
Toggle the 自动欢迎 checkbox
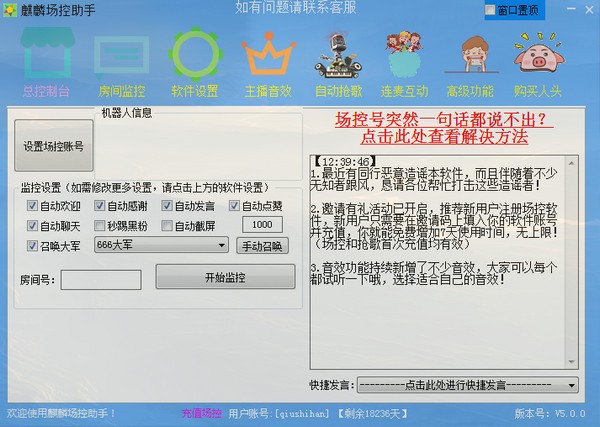pyautogui.click(x=33, y=207)
